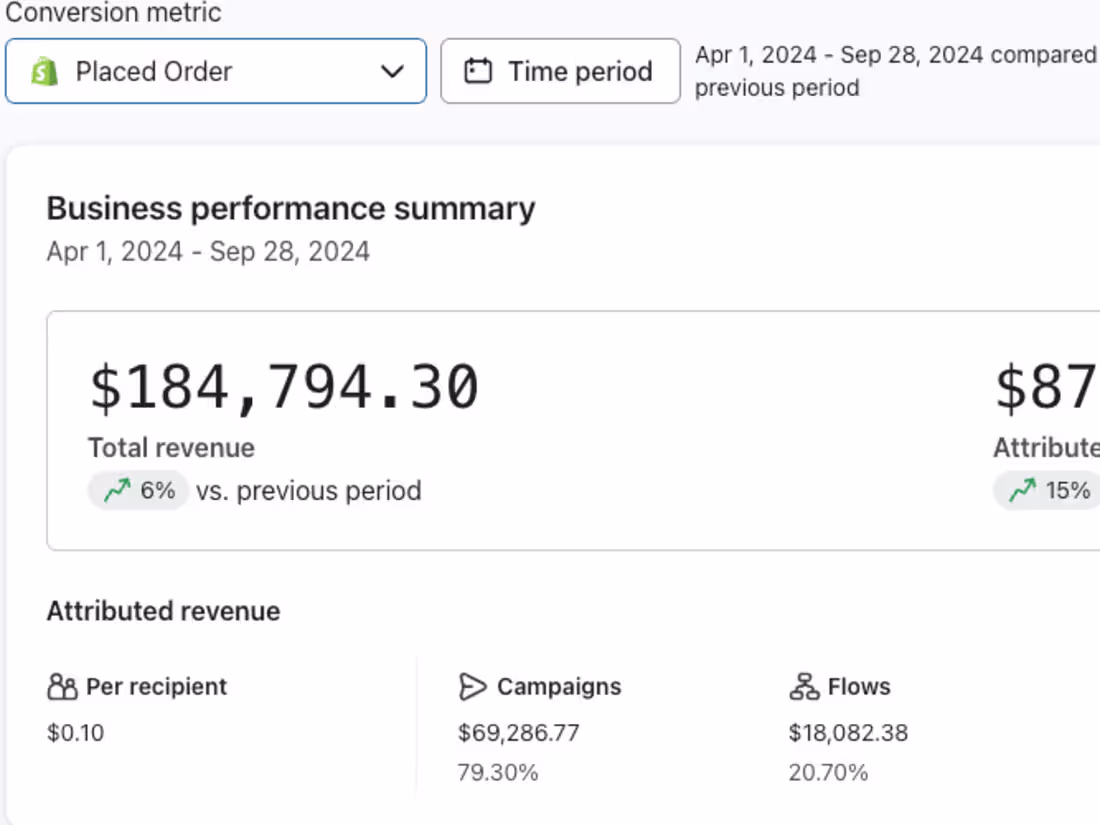Open the Placed Order conversion metric selector
The height and width of the screenshot is (825, 1100).
[215, 71]
